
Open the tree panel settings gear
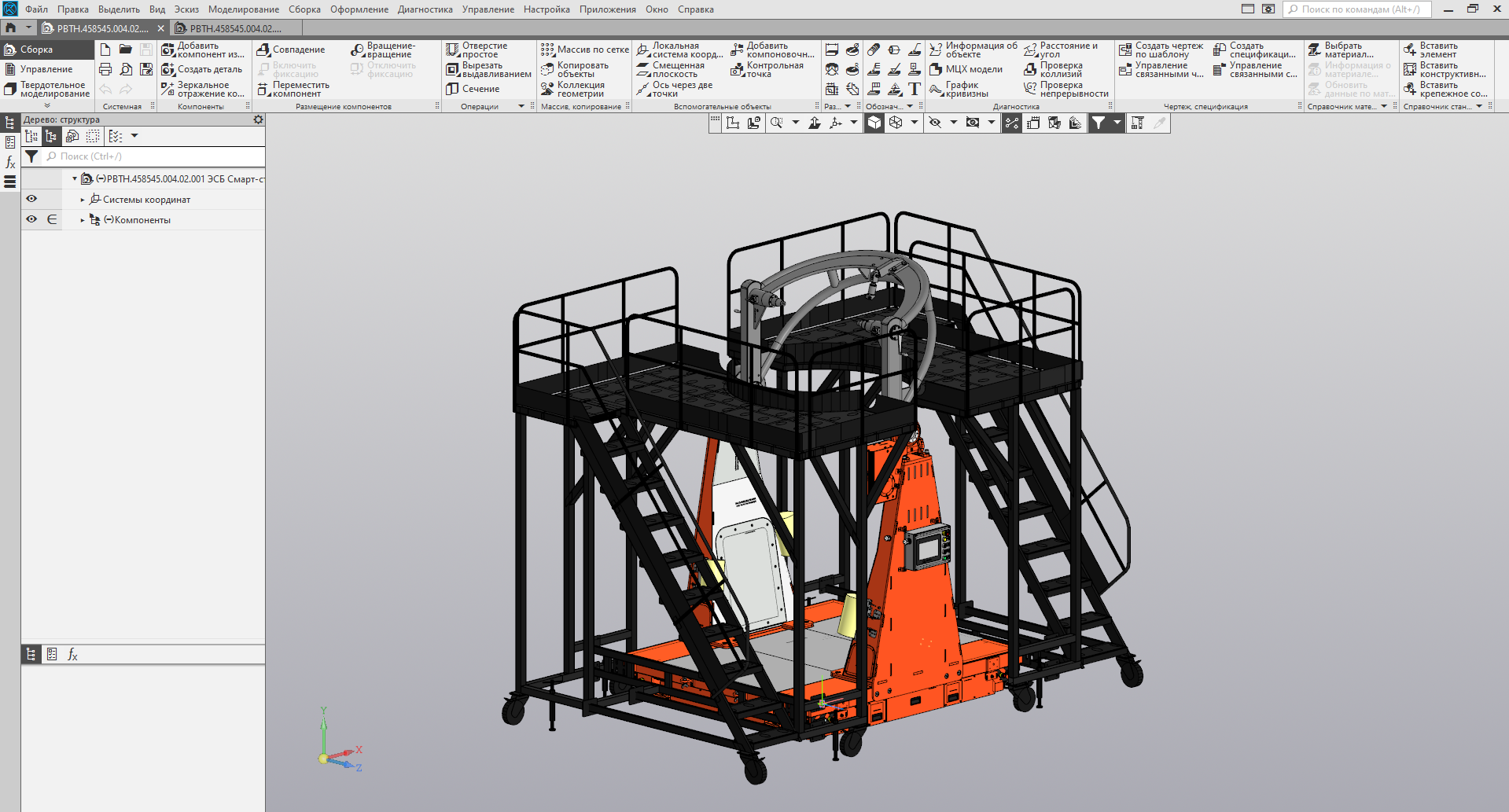(258, 119)
